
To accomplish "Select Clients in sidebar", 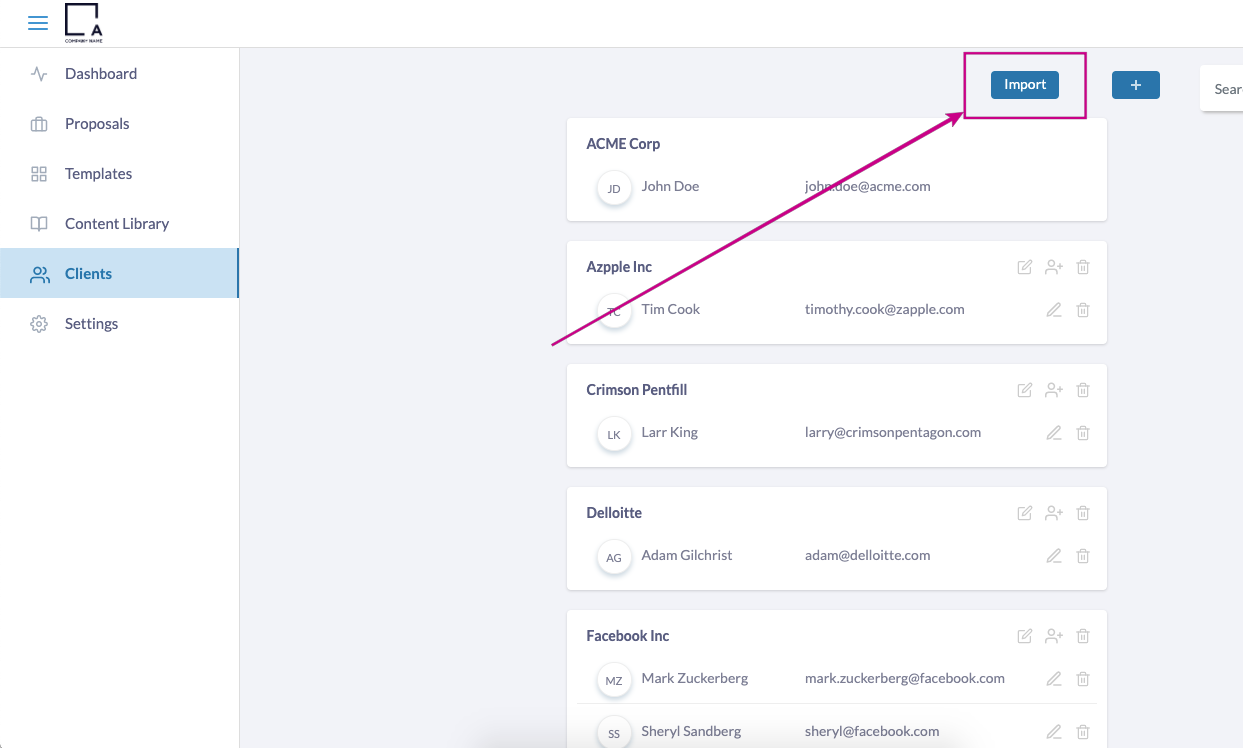I will coord(119,274).
